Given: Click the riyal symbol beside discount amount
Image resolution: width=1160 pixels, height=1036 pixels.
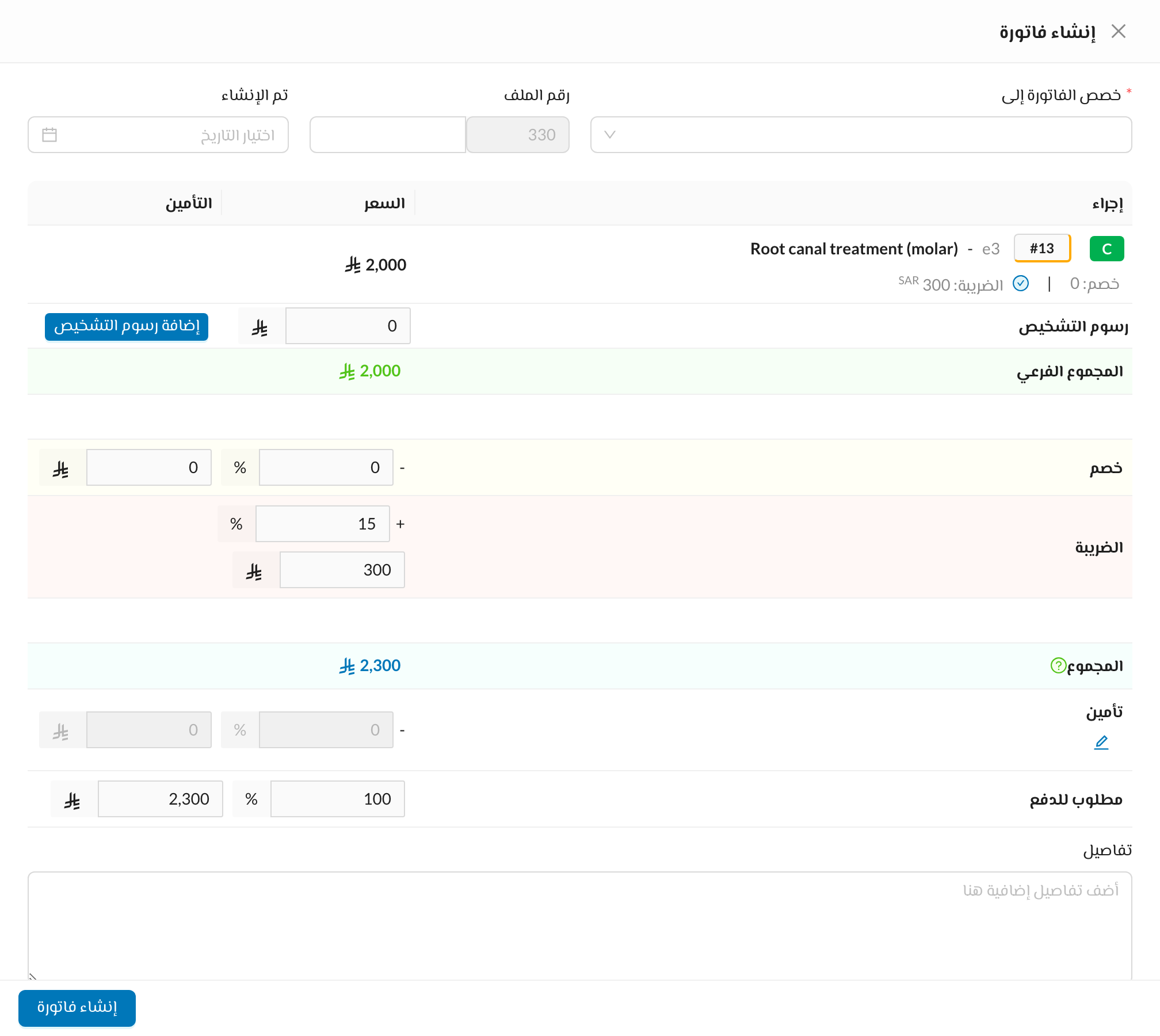Looking at the screenshot, I should coord(61,469).
